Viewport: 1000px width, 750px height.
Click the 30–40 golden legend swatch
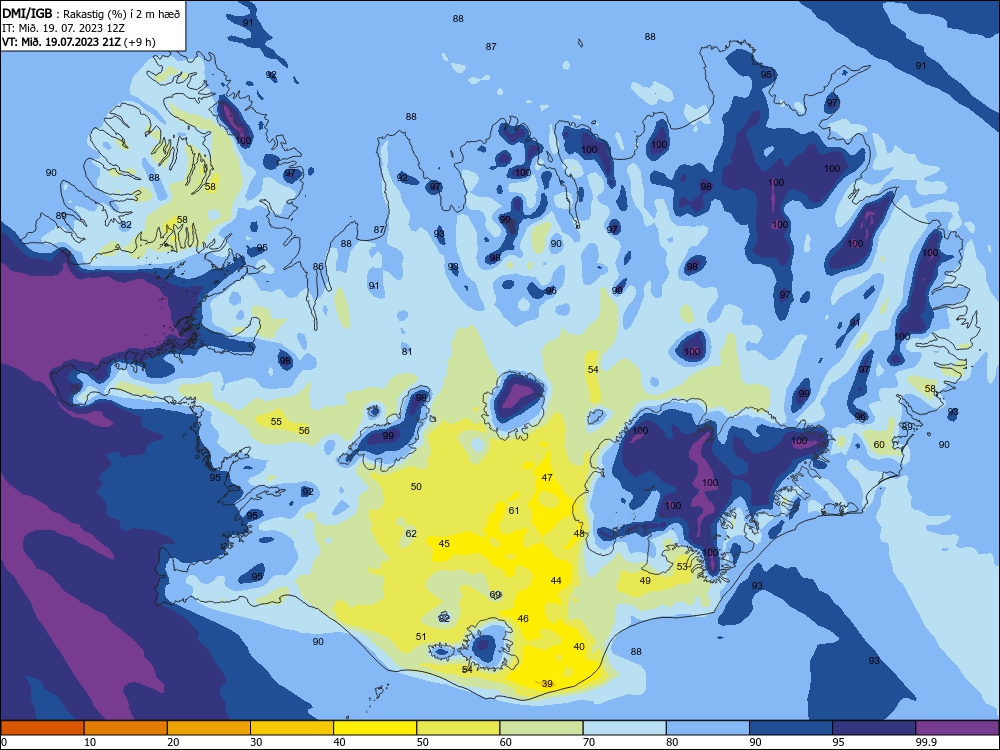coord(292,728)
